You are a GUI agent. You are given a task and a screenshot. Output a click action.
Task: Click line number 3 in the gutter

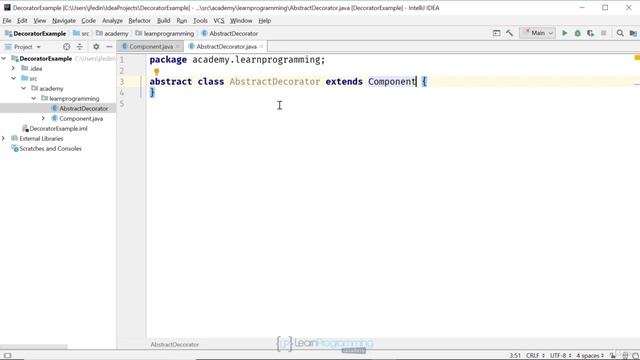(x=122, y=82)
